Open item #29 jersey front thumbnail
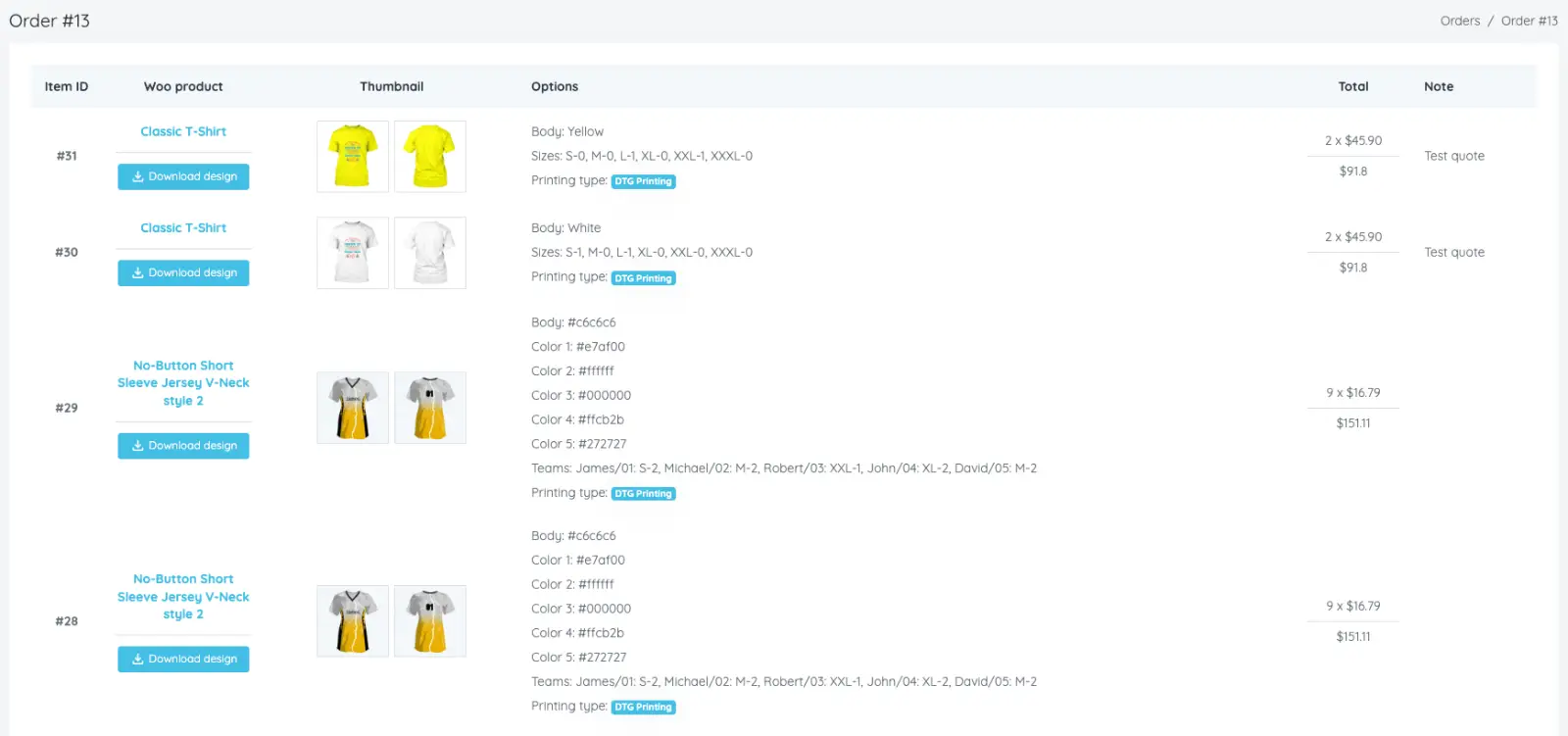 353,408
